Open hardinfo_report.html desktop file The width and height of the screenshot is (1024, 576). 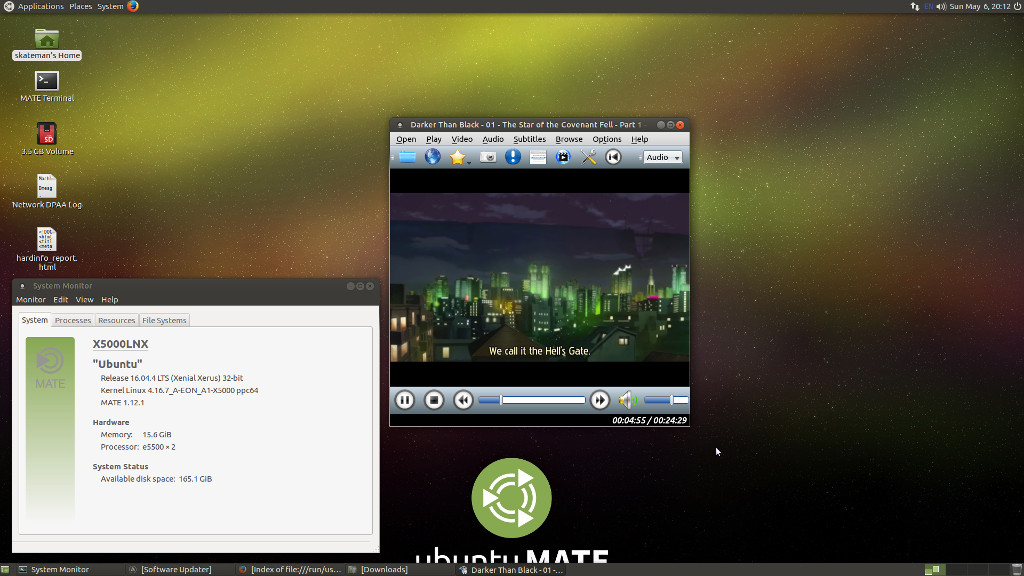click(x=46, y=249)
